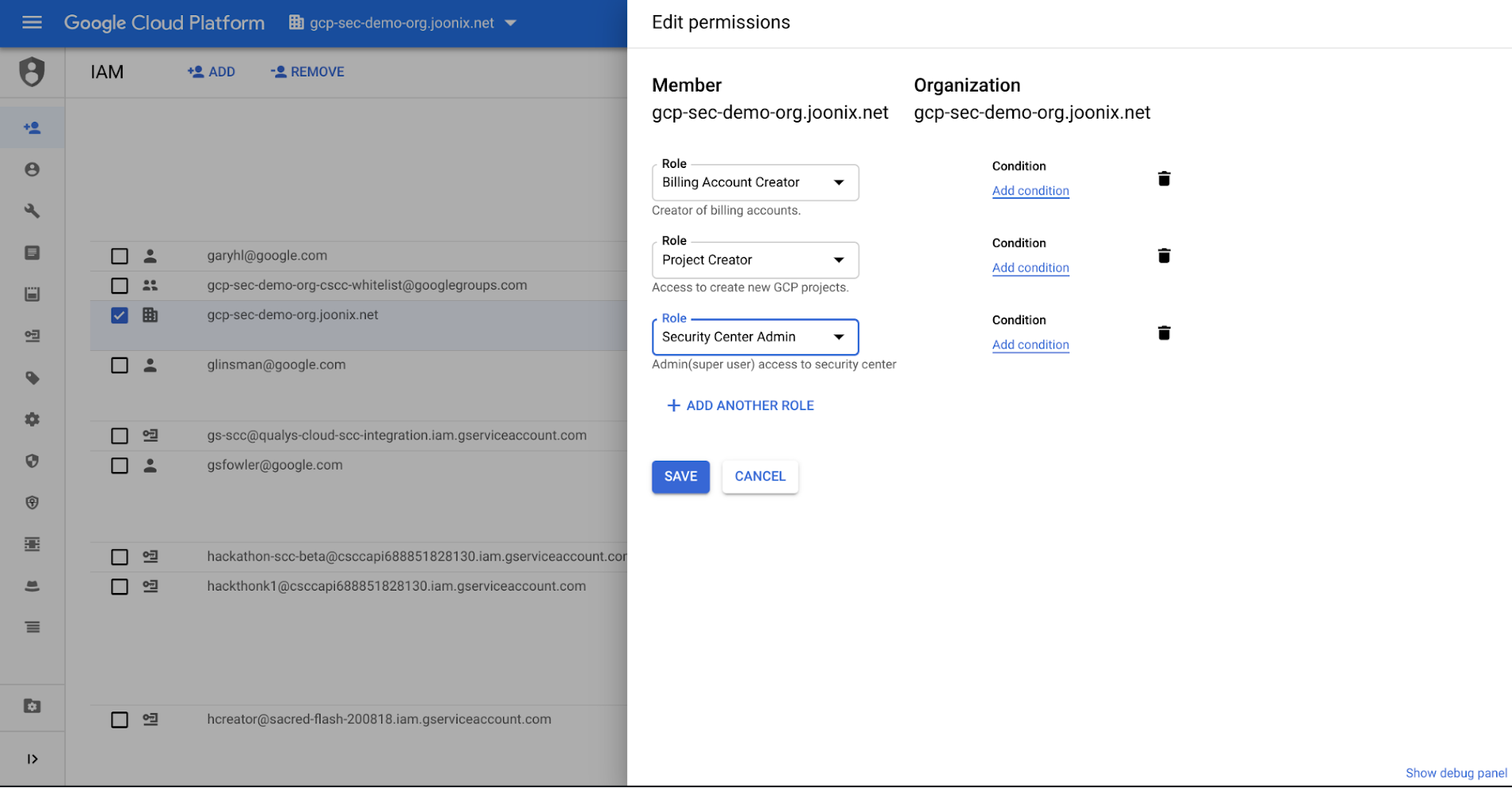Open the IAM add-person sidebar item
Screen dimensions: 1512x788
pos(32,127)
